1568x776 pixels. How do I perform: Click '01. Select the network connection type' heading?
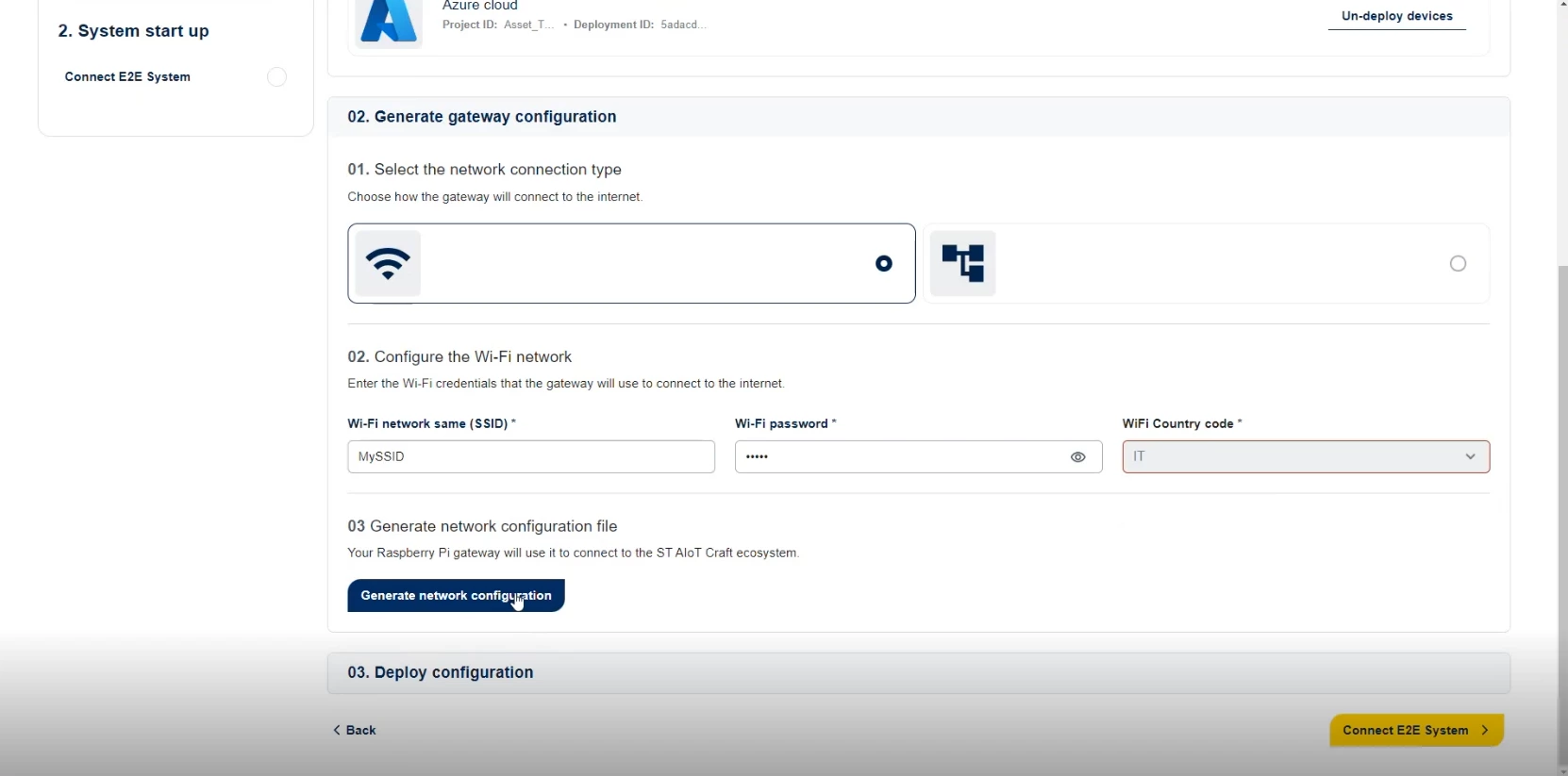(x=484, y=170)
